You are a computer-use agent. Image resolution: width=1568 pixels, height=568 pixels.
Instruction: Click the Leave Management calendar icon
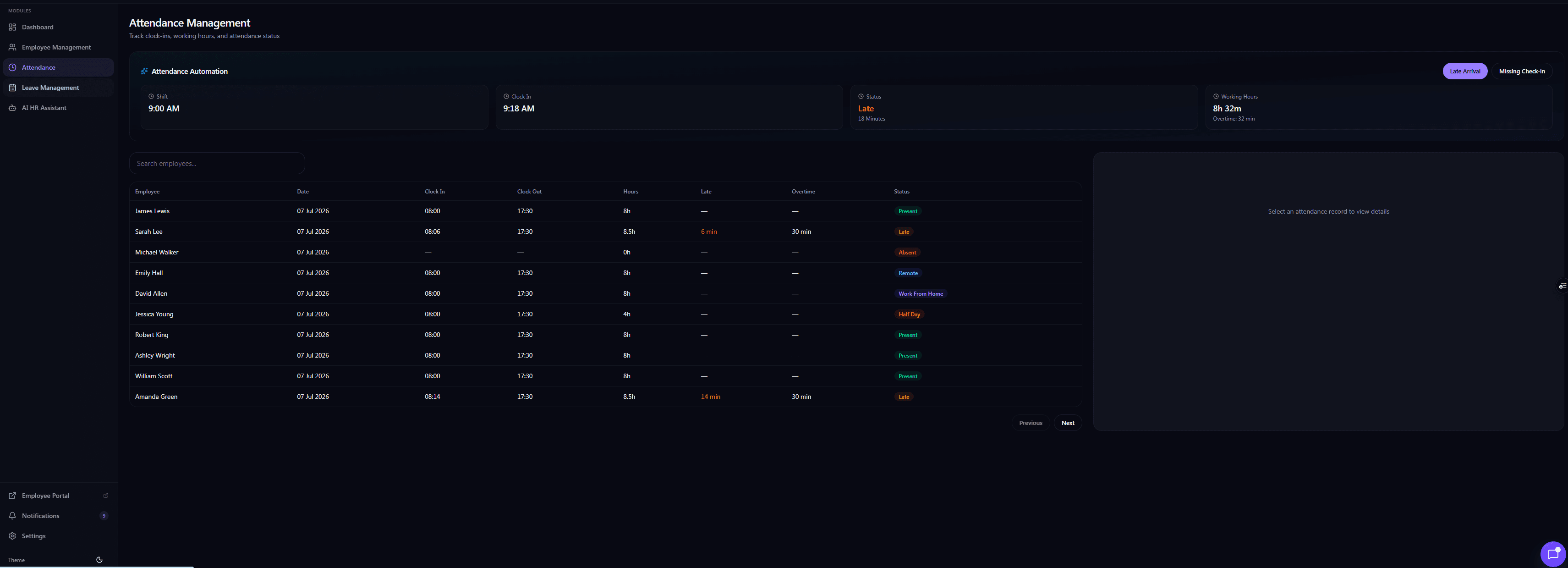pyautogui.click(x=12, y=88)
